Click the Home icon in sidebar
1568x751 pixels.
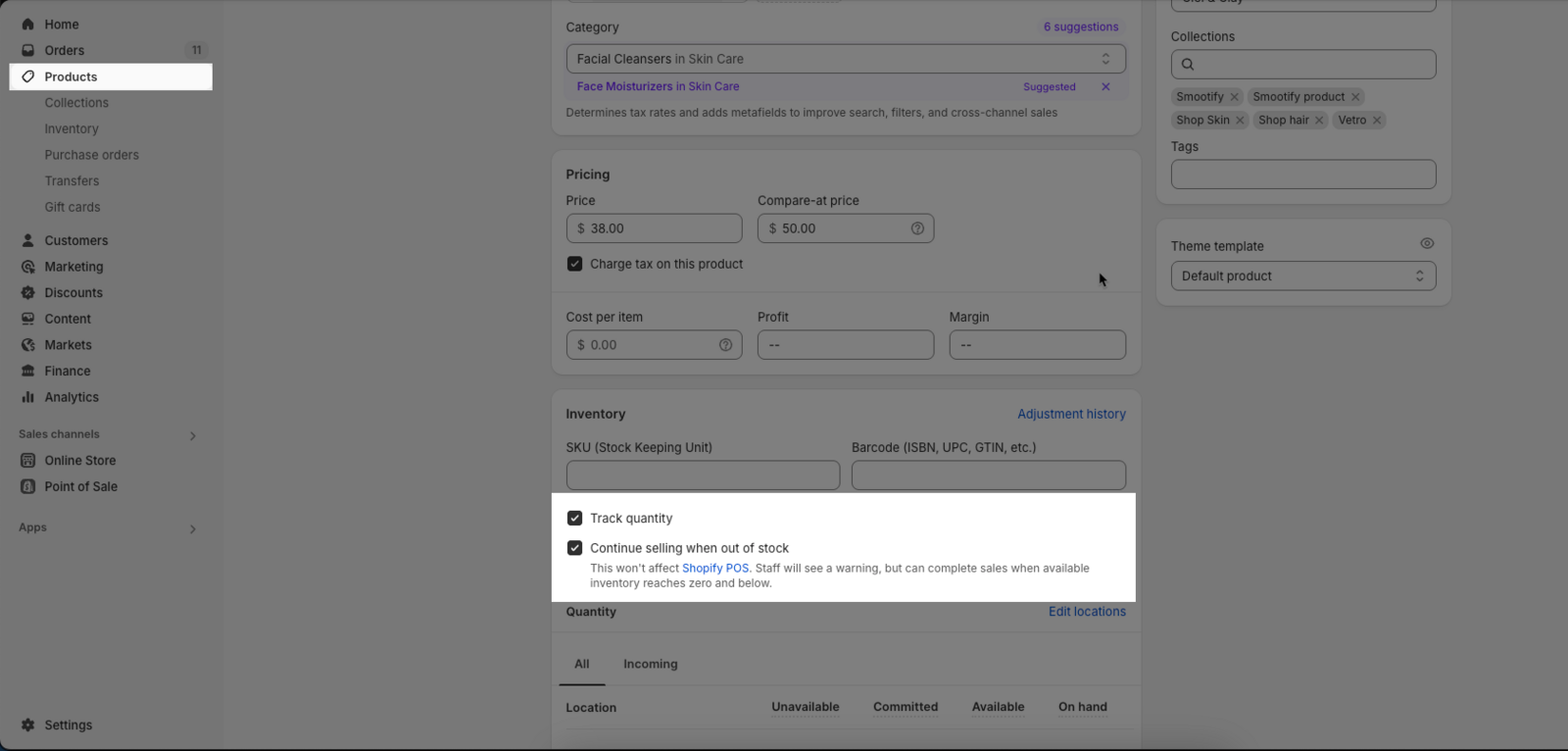coord(27,25)
